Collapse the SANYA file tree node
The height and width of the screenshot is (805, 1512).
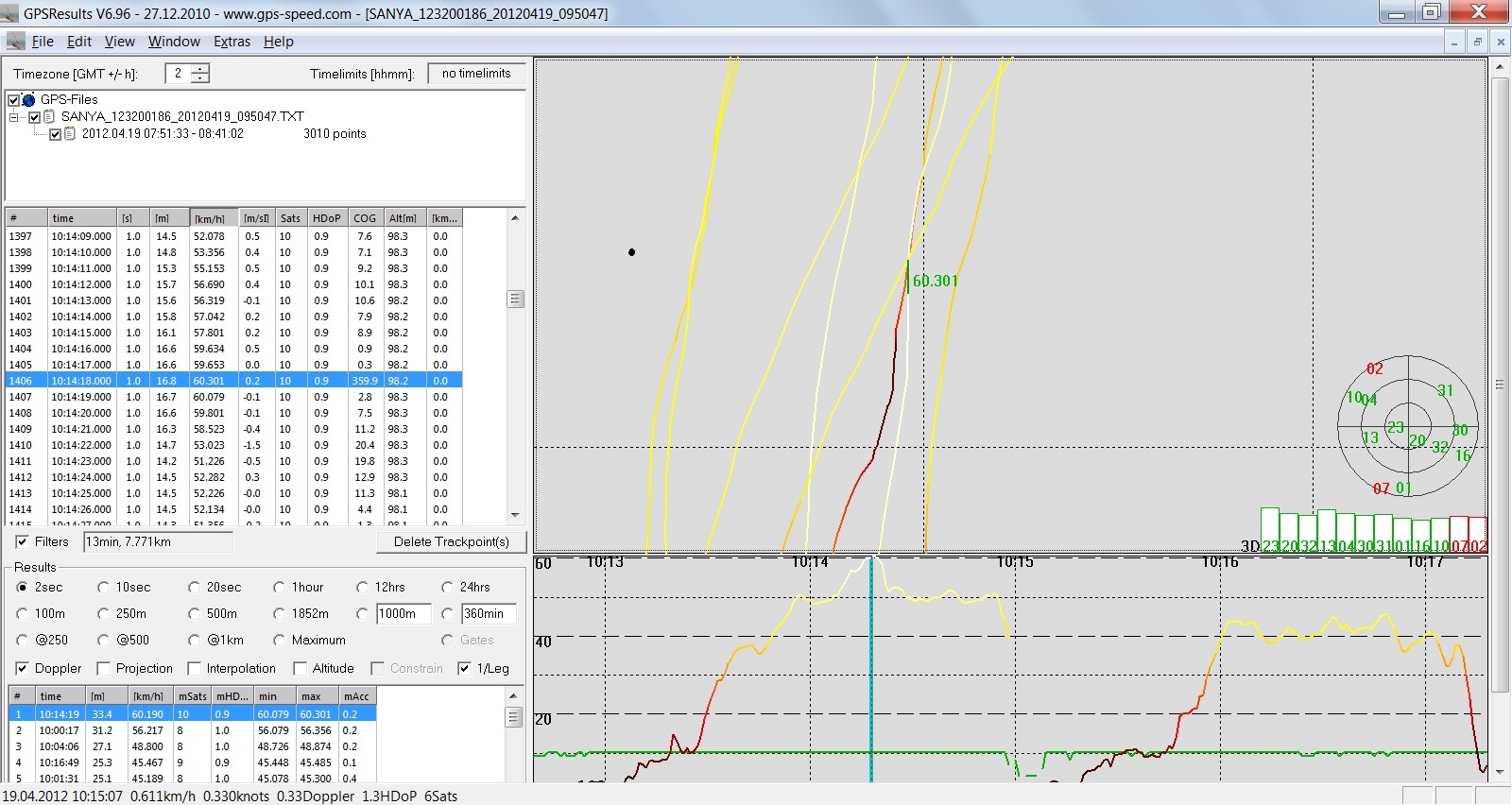coord(14,117)
